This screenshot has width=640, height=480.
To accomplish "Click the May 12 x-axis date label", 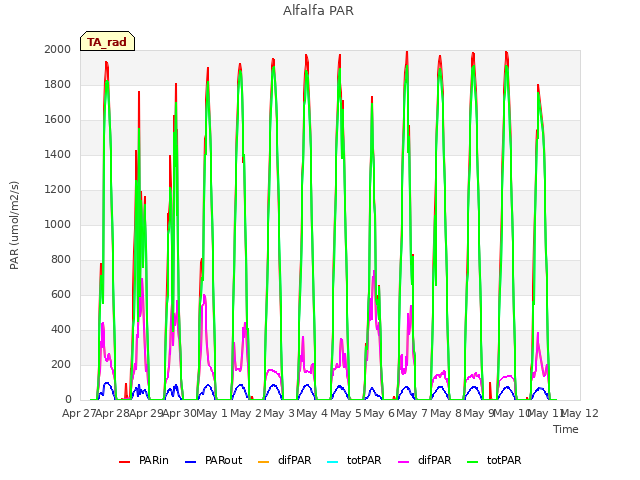I will point(580,413).
